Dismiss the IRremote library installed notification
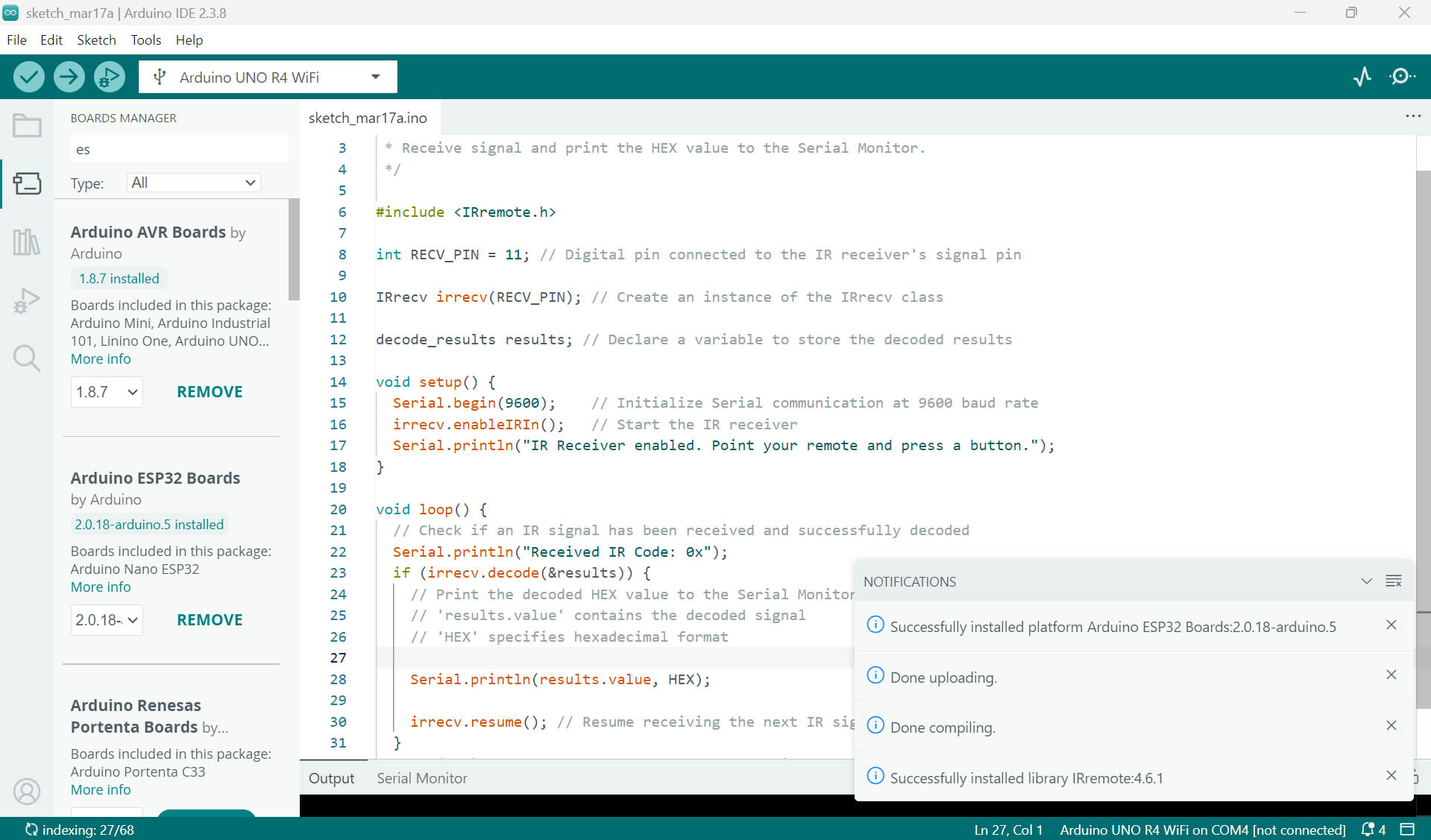This screenshot has height=840, width=1431. 1391,775
